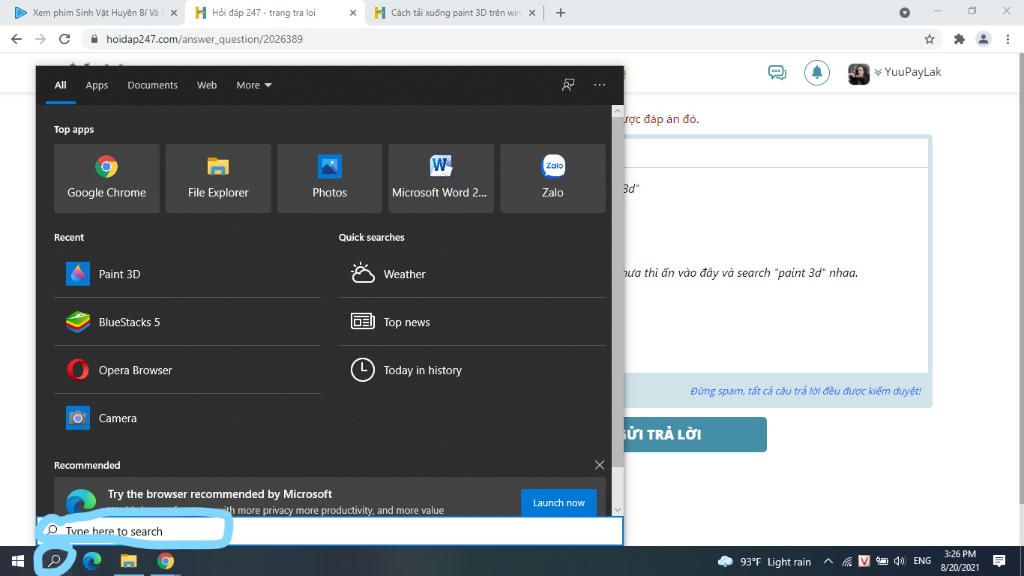The image size is (1024, 576).
Task: Click the network icon in system tray
Action: point(847,561)
